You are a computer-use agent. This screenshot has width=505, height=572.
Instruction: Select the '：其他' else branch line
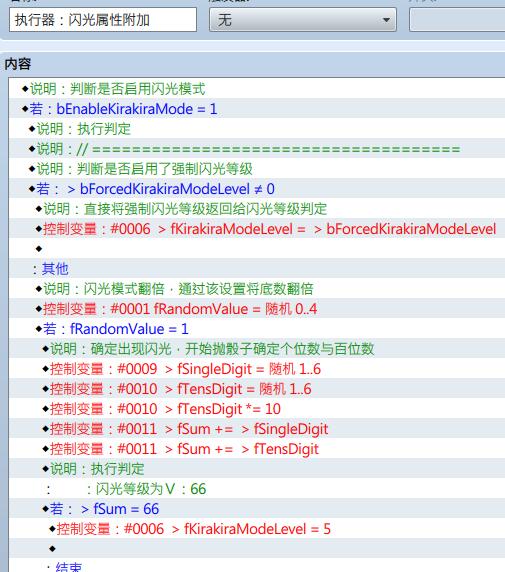pos(257,269)
